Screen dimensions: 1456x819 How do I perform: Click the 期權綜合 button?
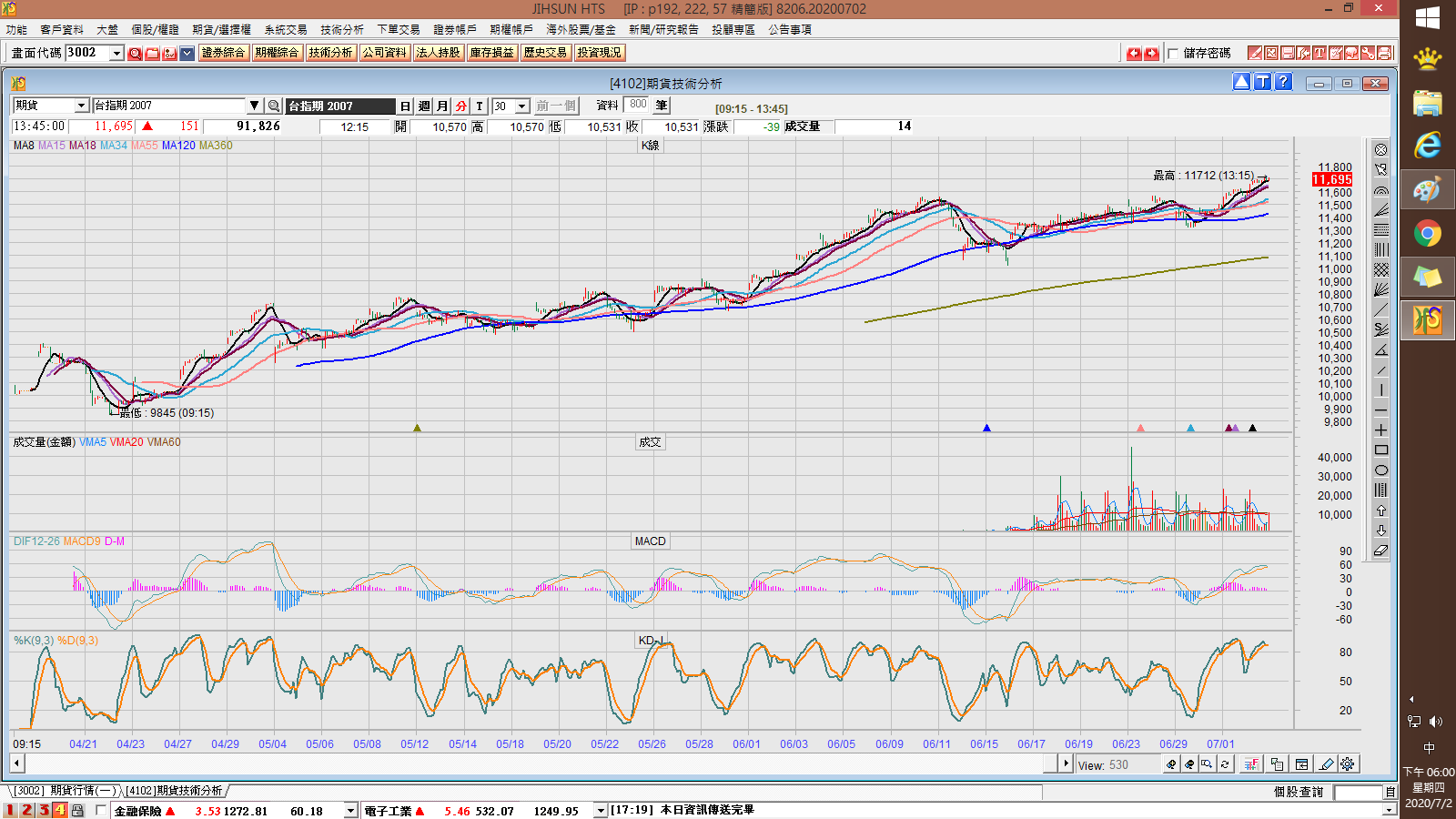pyautogui.click(x=277, y=53)
